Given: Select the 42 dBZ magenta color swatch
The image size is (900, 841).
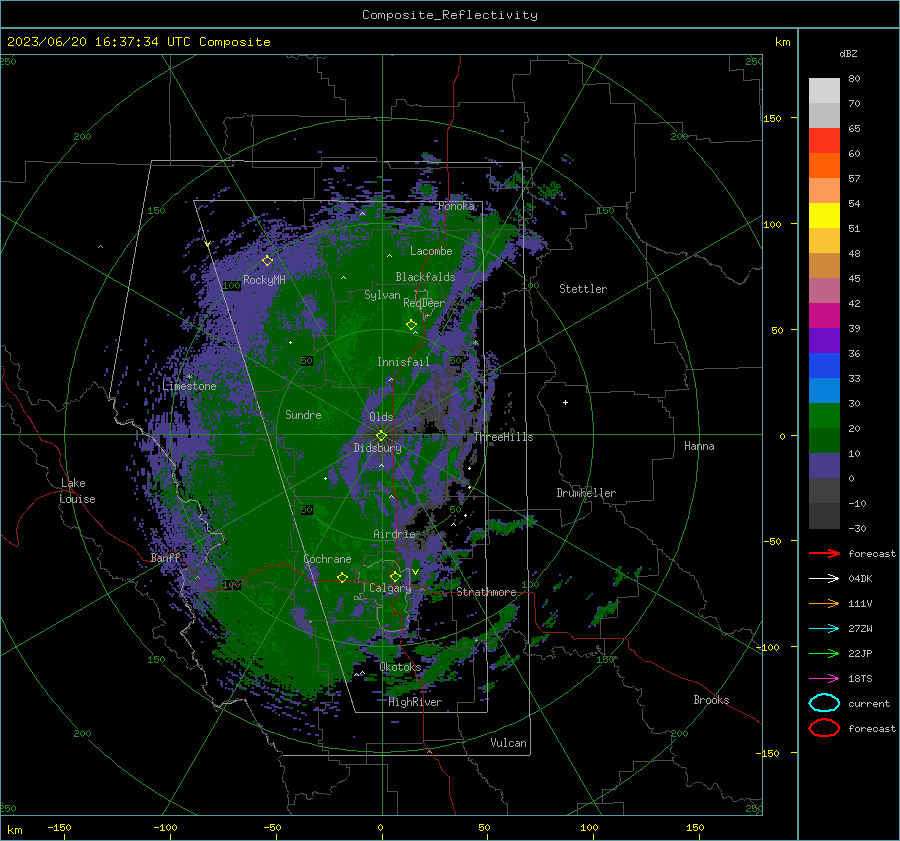Looking at the screenshot, I should point(824,315).
